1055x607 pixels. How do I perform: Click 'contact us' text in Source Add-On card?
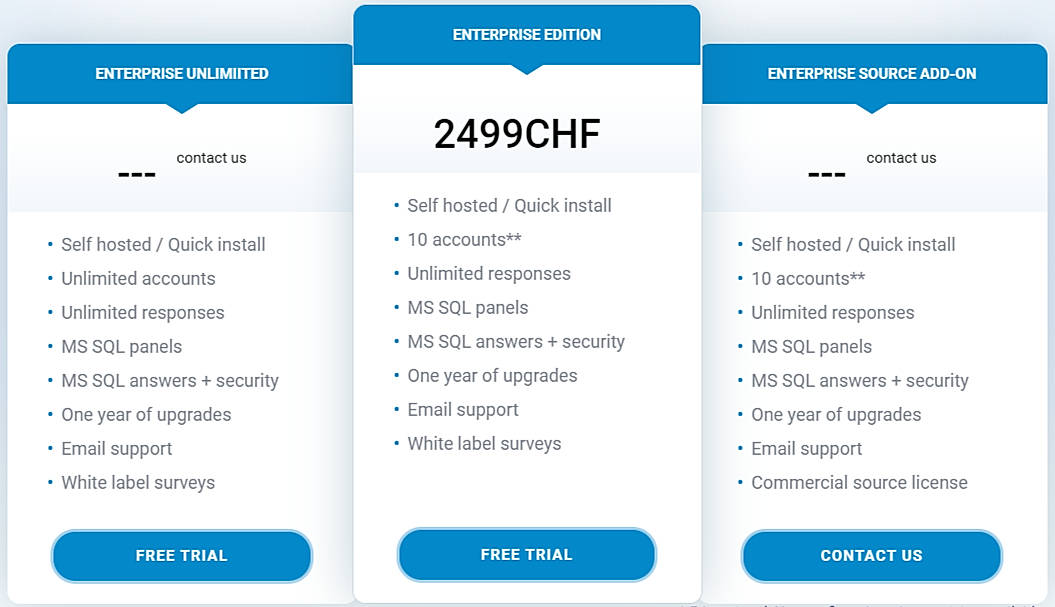[x=901, y=158]
